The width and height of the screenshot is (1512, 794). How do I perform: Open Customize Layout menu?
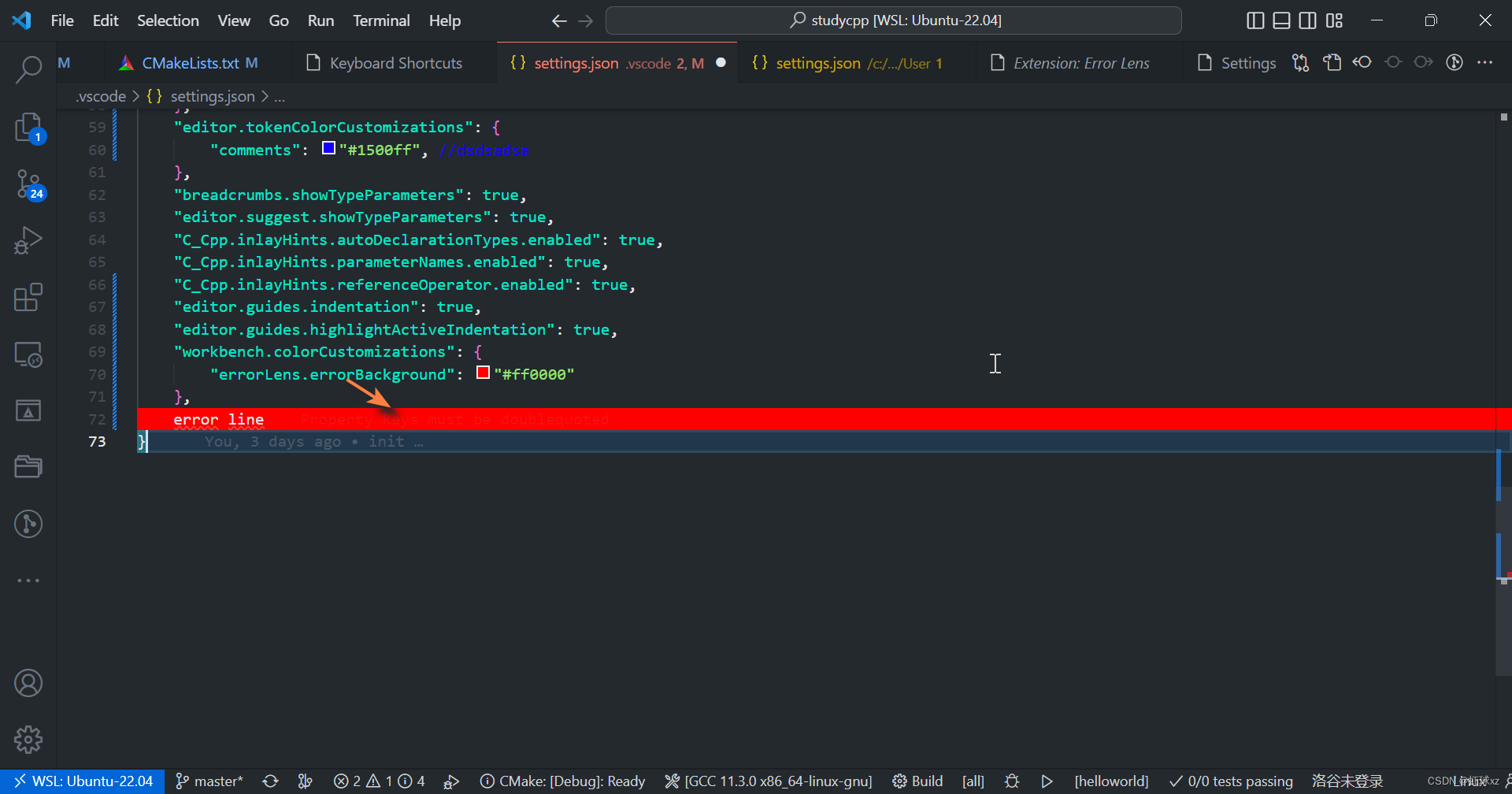pyautogui.click(x=1334, y=20)
